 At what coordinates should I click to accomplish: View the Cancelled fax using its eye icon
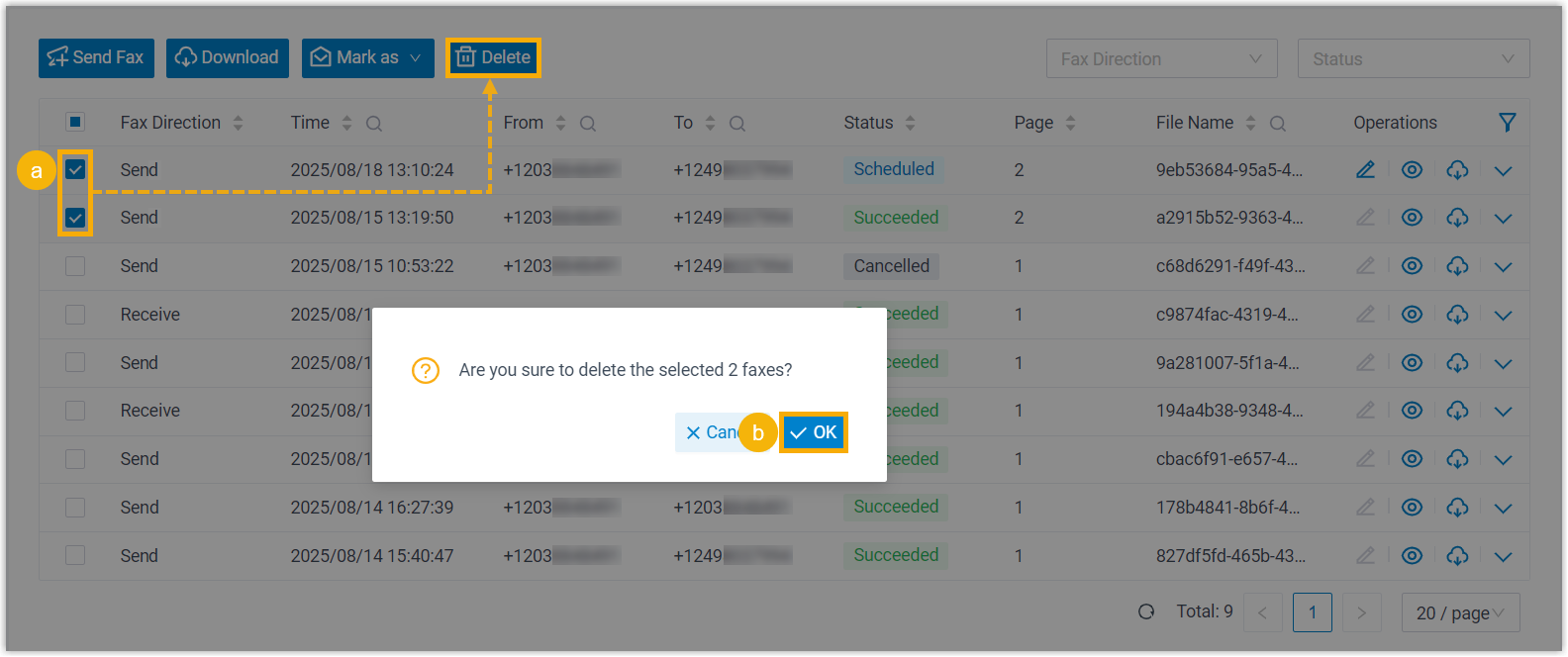pos(1412,266)
